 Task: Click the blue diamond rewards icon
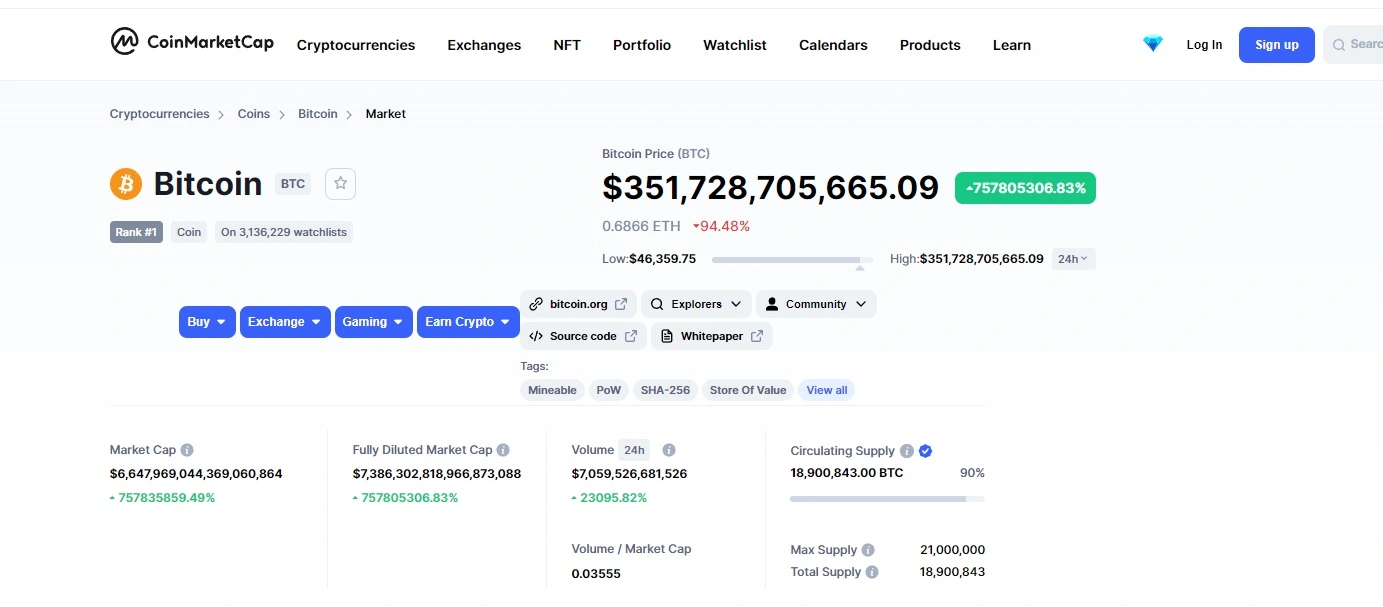pos(1153,44)
